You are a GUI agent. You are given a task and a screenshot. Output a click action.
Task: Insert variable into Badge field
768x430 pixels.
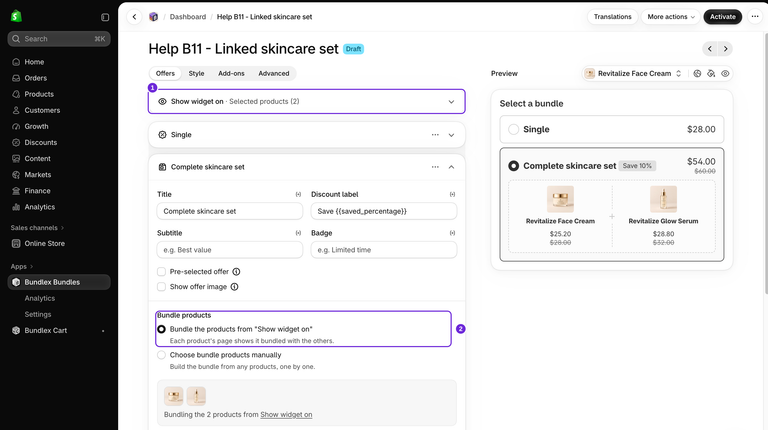click(452, 233)
